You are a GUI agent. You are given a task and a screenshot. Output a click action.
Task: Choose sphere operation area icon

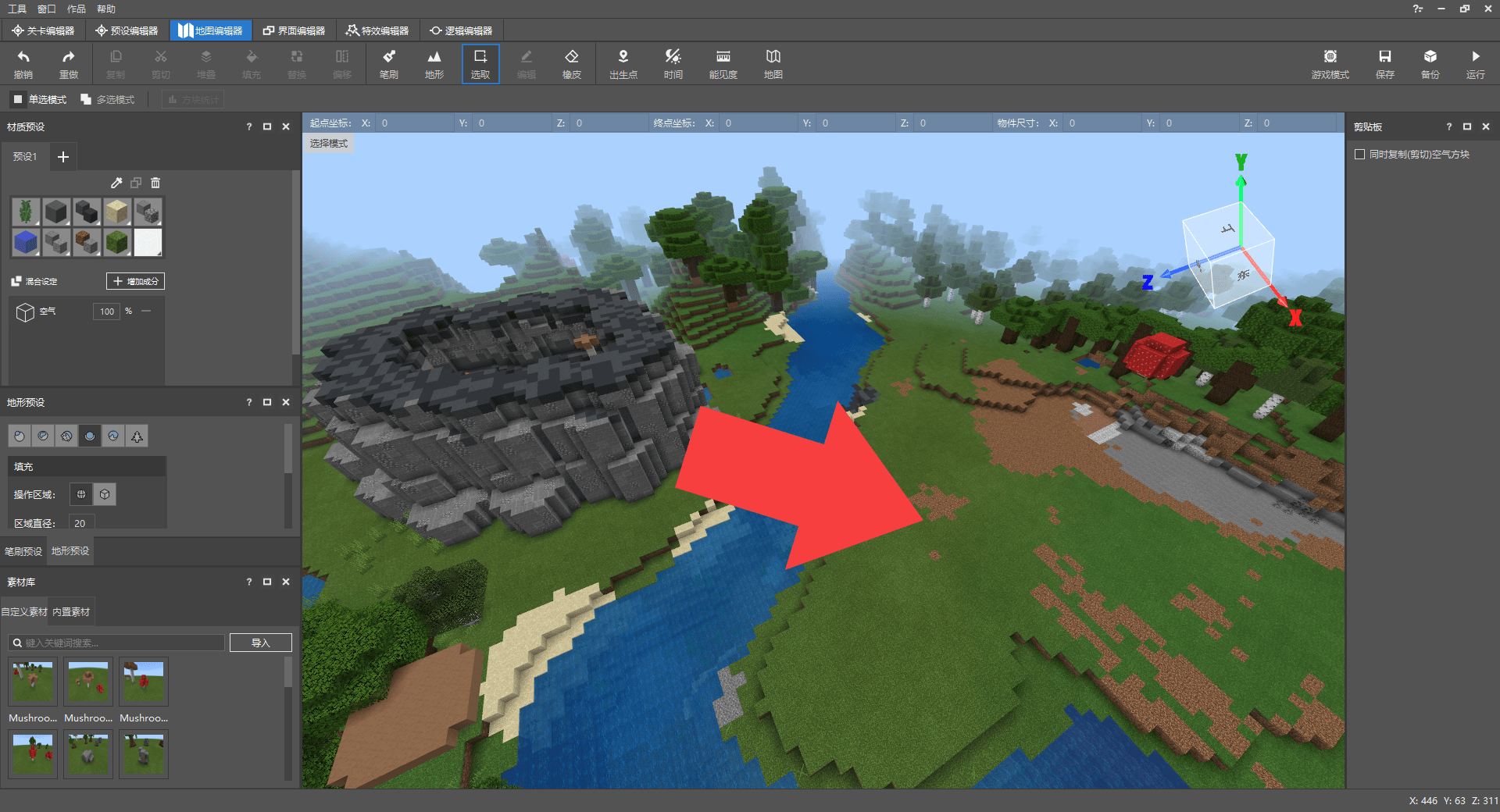(81, 494)
